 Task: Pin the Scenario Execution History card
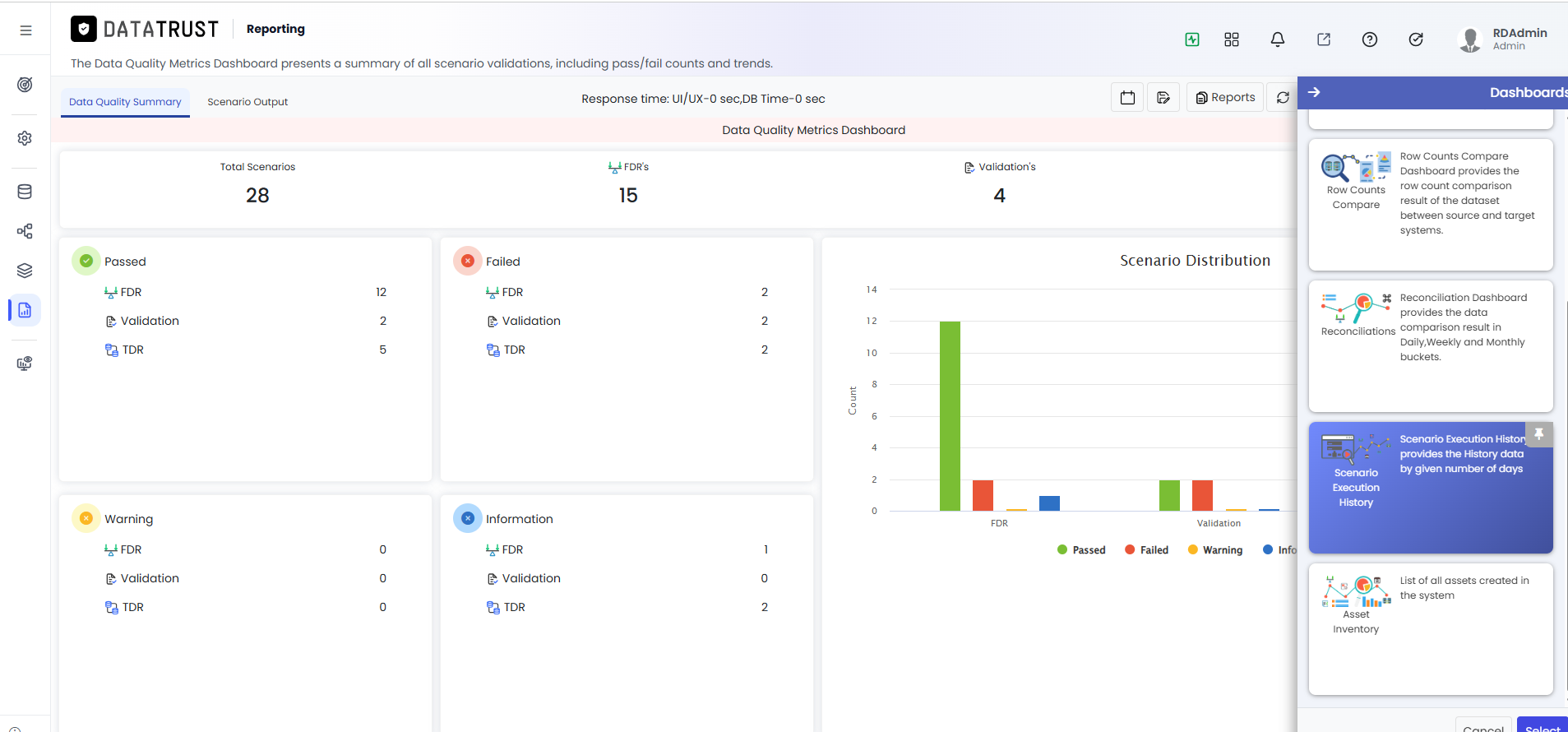click(1539, 434)
